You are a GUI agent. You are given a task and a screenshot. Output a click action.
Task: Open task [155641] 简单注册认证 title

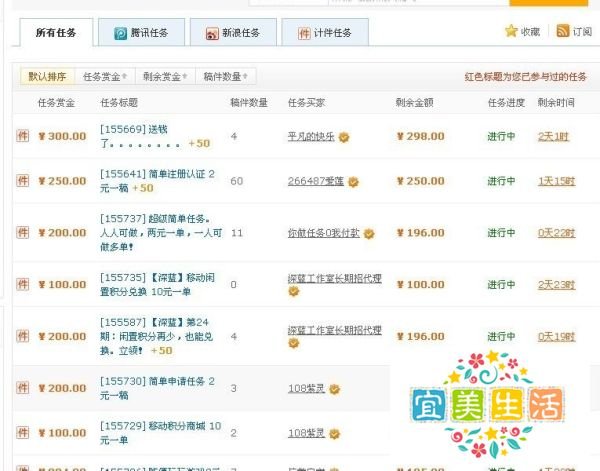157,181
